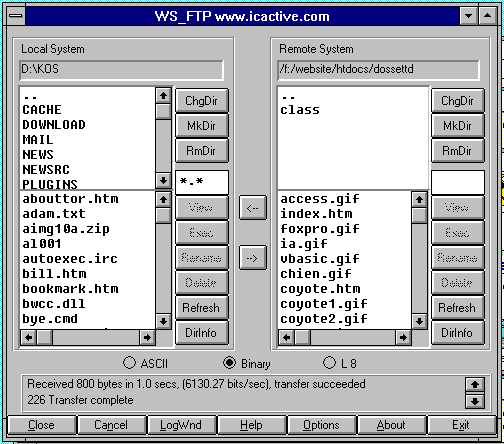Viewport: 504px width, 444px height.
Task: Click local ChgDir button
Action: (x=202, y=101)
